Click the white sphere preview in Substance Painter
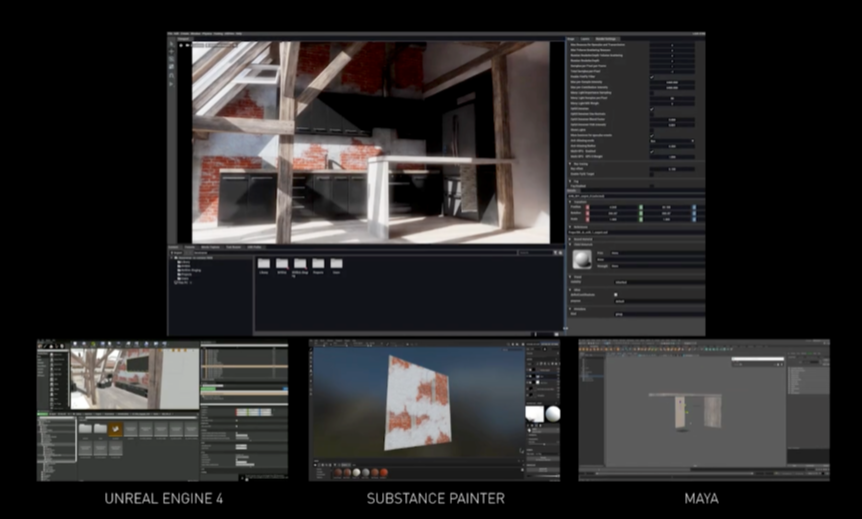The image size is (862, 519). pos(553,414)
